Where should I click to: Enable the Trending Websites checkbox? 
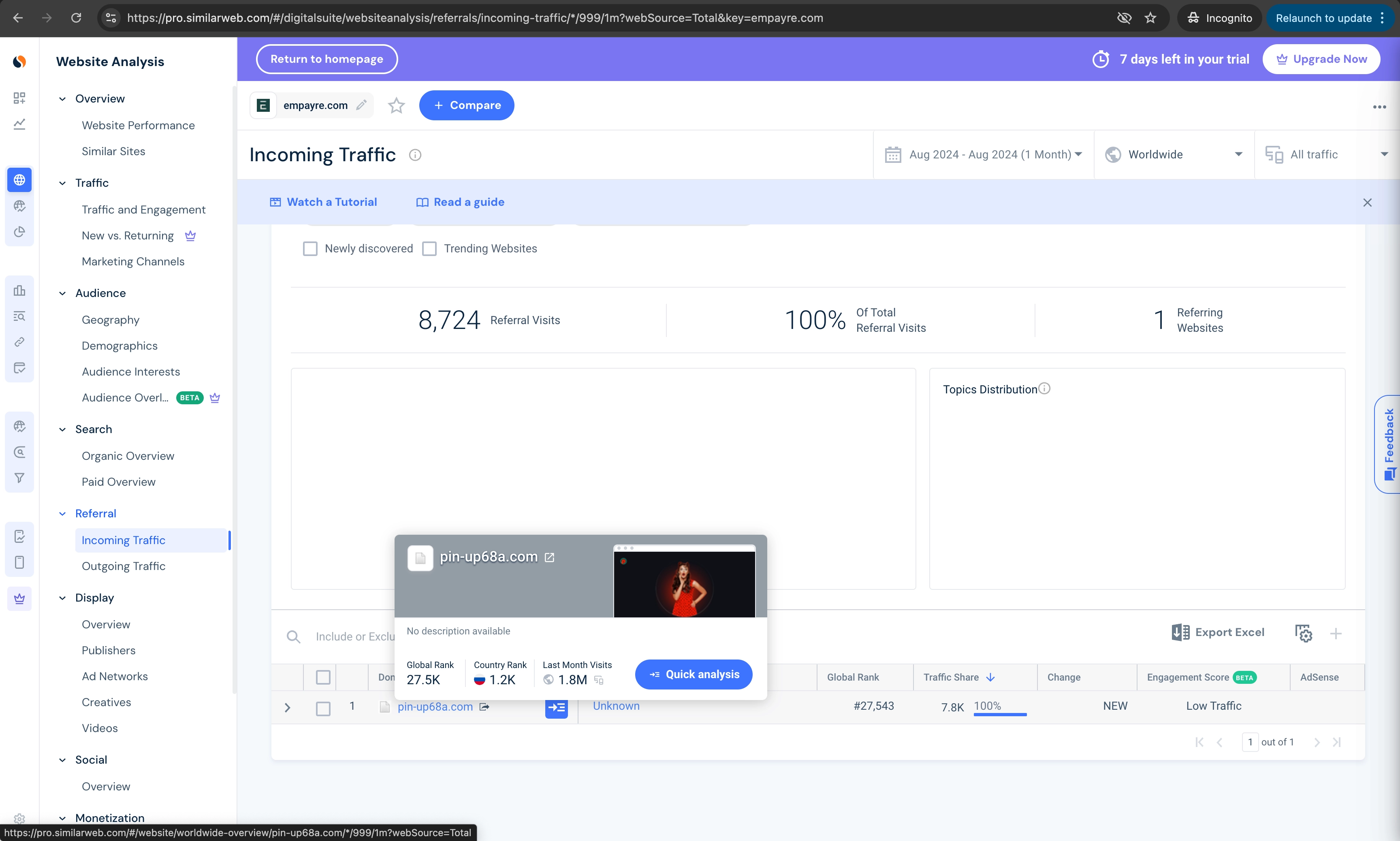click(x=429, y=248)
